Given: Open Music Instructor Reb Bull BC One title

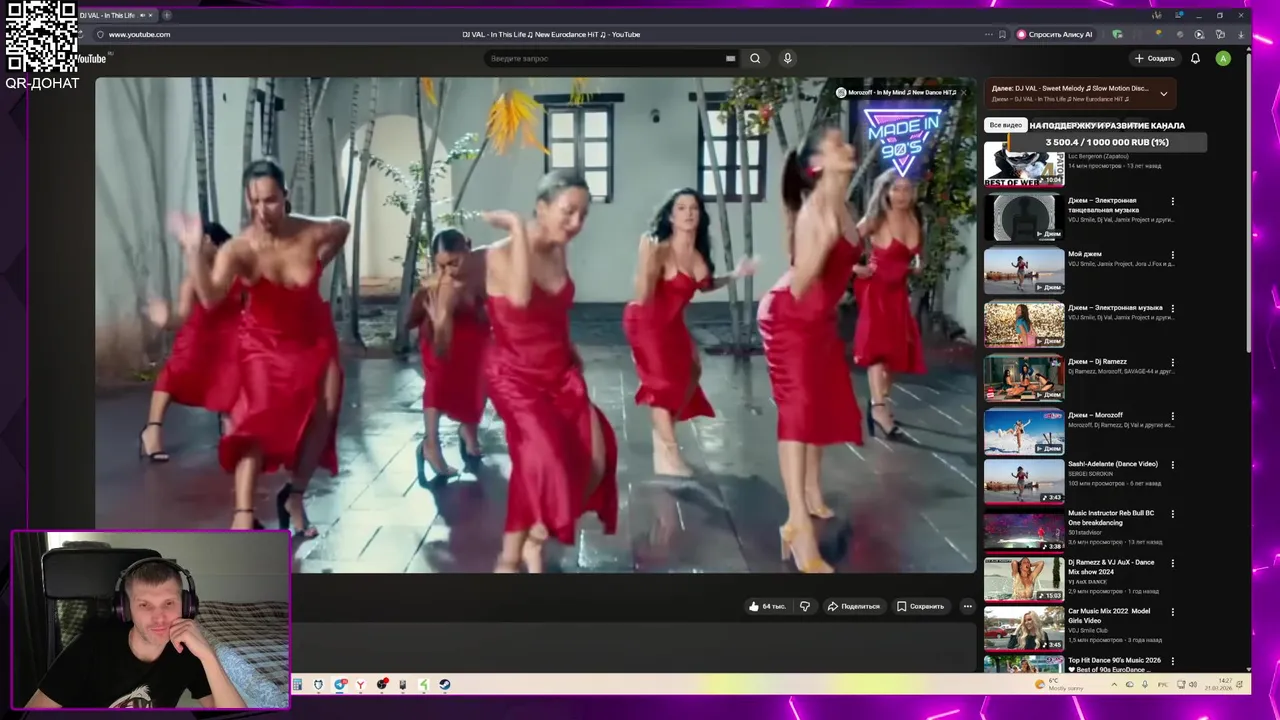Looking at the screenshot, I should pyautogui.click(x=1111, y=518).
